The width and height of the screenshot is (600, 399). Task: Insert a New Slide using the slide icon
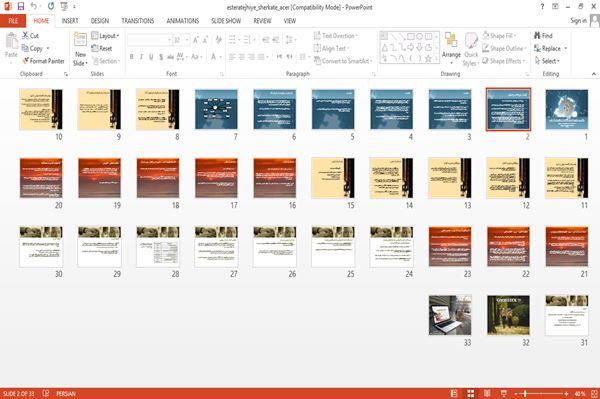point(80,40)
